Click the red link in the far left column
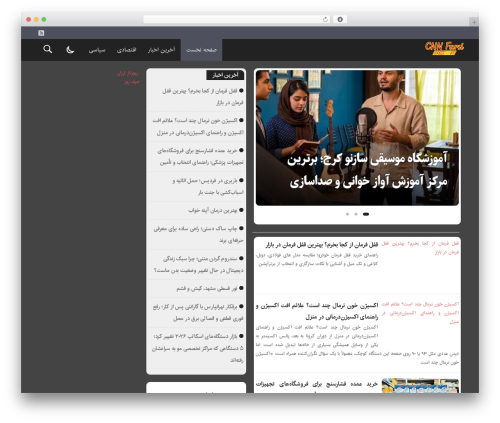This screenshot has width=500, height=423. [128, 77]
